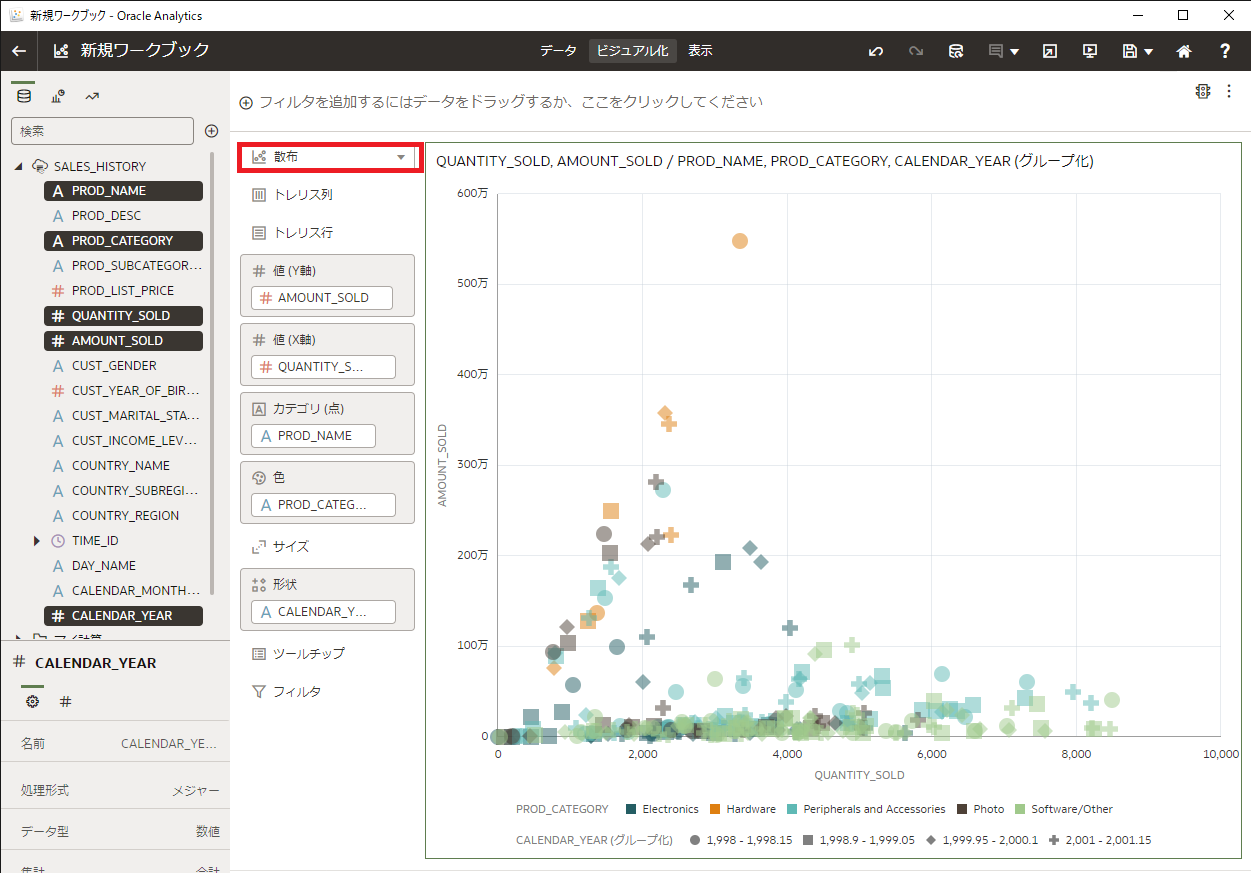
Task: Switch to the 表示 tab
Action: click(x=700, y=51)
